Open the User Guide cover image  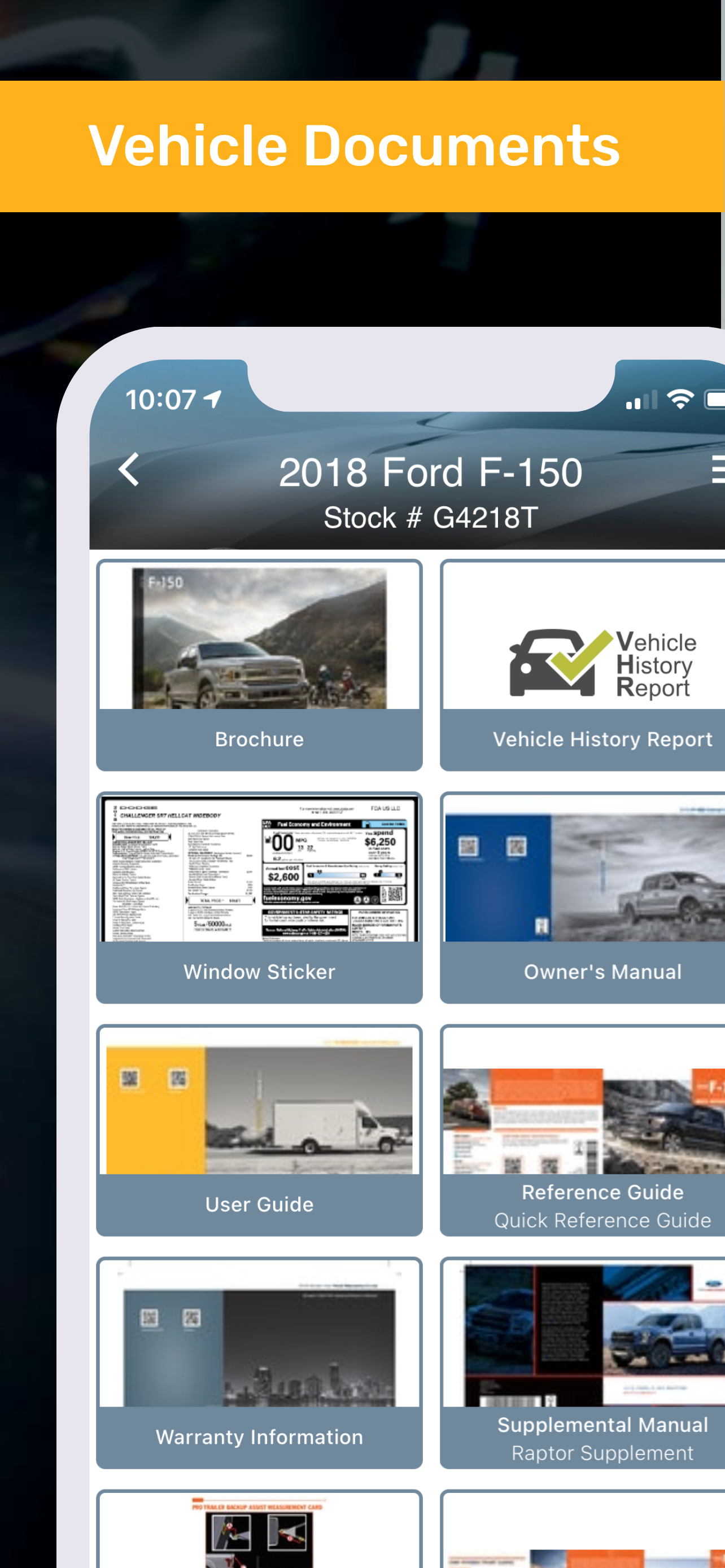(259, 1109)
